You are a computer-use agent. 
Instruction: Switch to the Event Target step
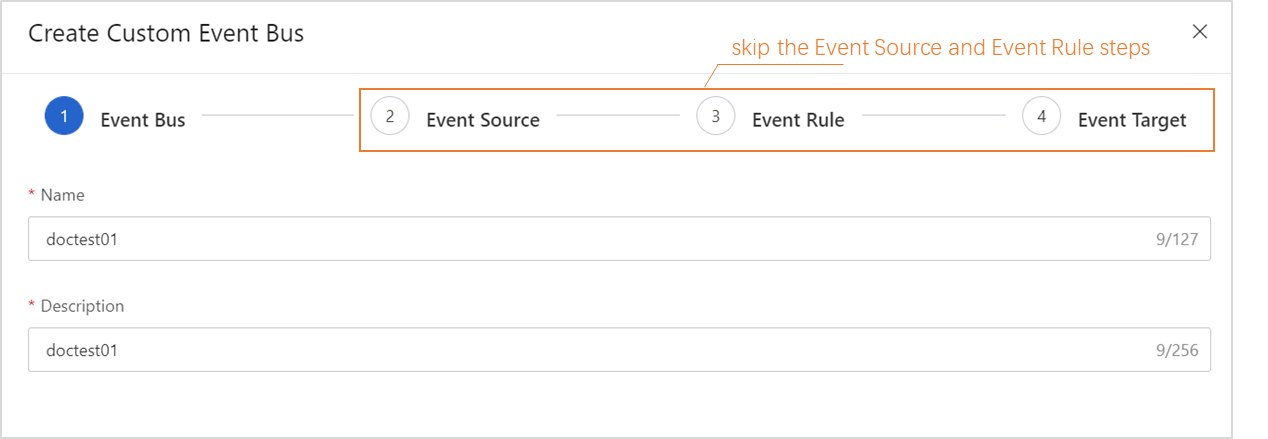[x=1132, y=120]
